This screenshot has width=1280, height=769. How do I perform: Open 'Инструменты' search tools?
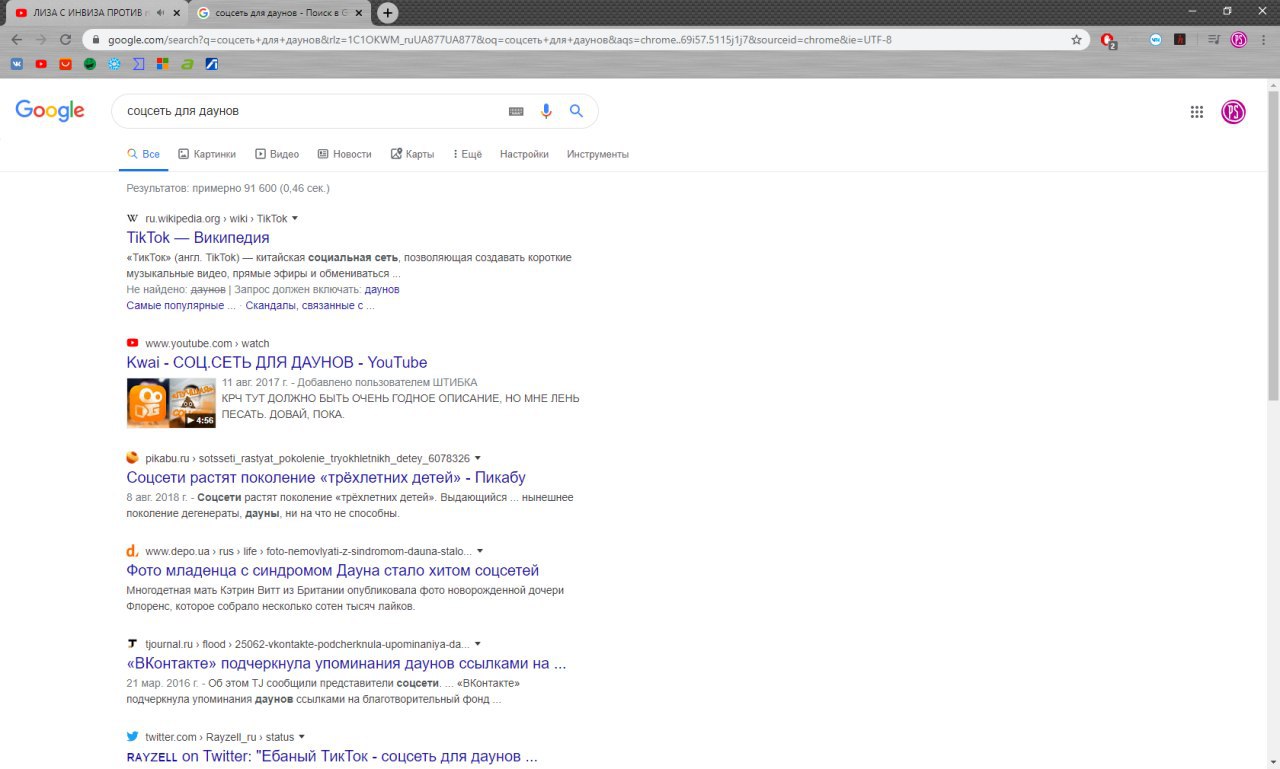pyautogui.click(x=598, y=154)
